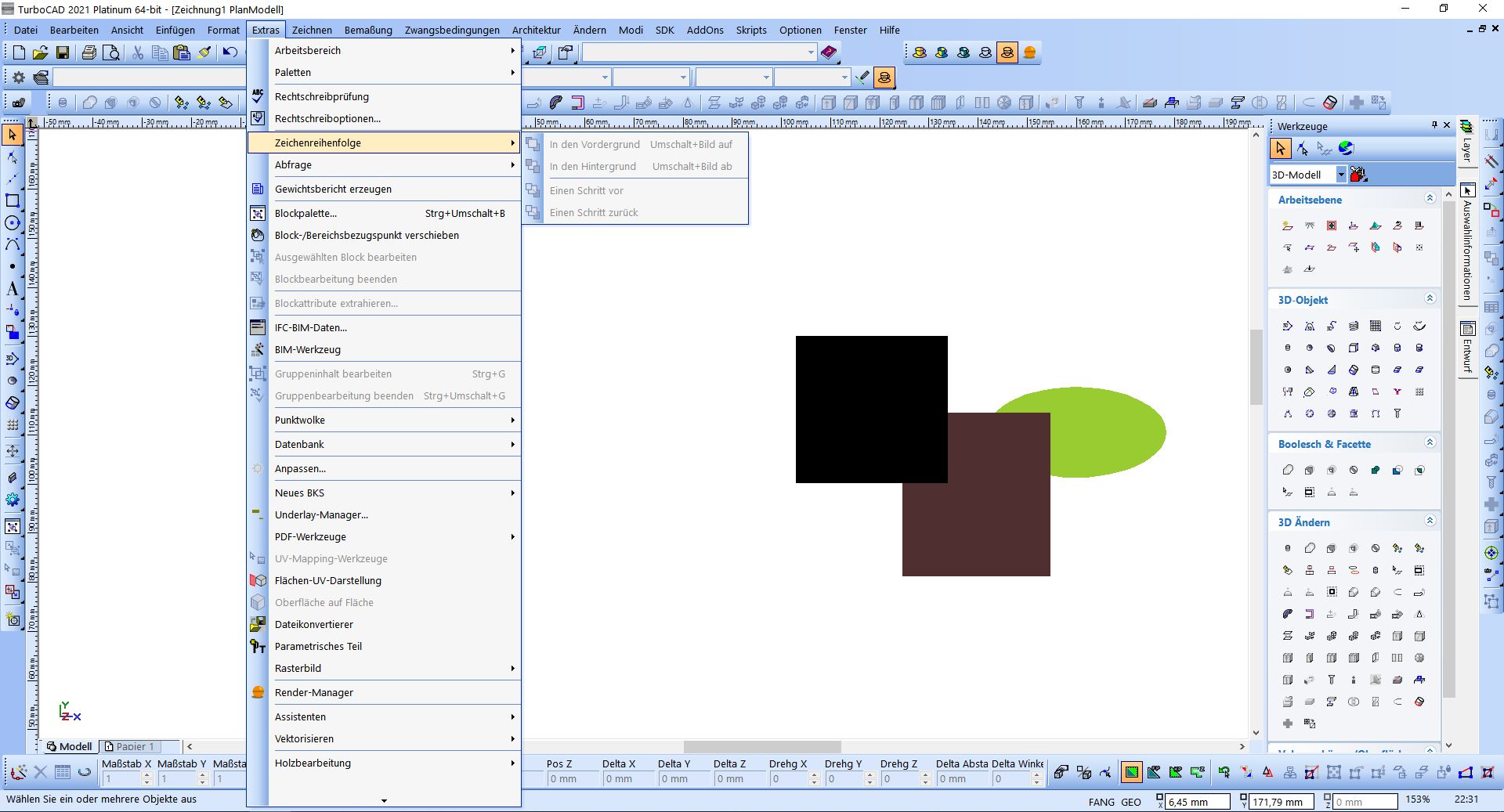
Task: Increase the Drehg X value with its up arrow
Action: click(815, 775)
